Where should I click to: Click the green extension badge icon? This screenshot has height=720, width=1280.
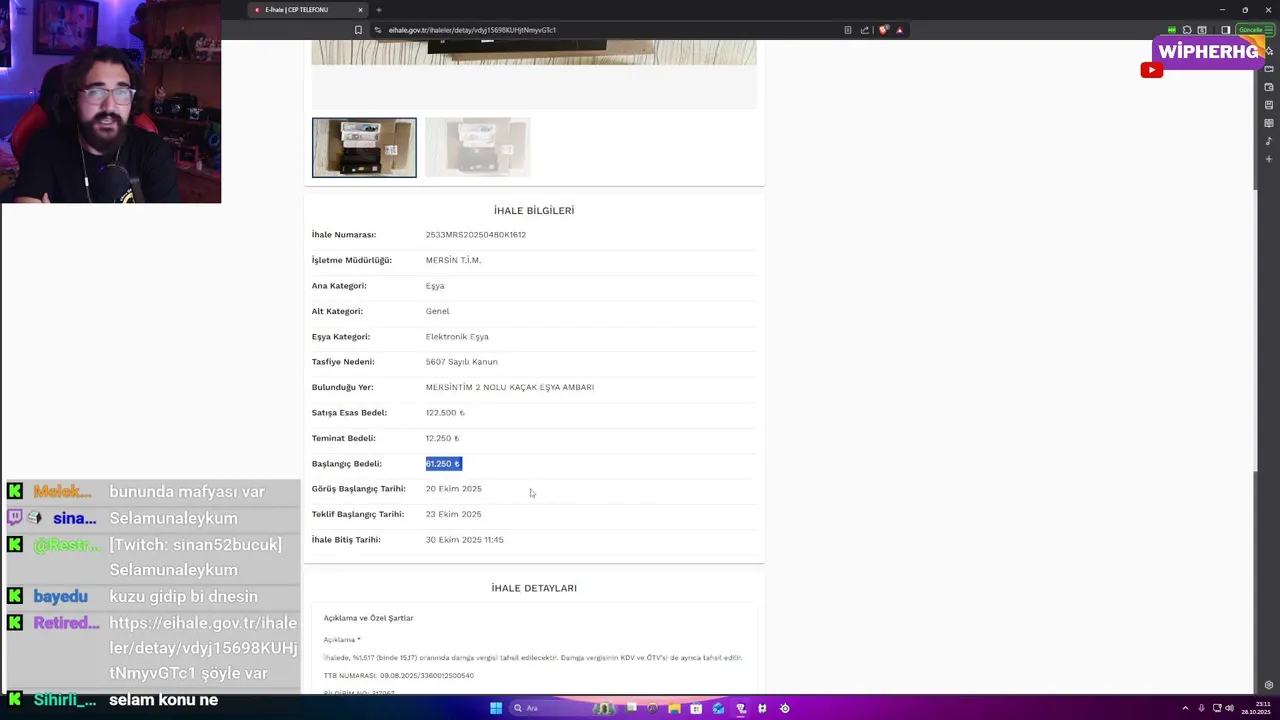1172,30
